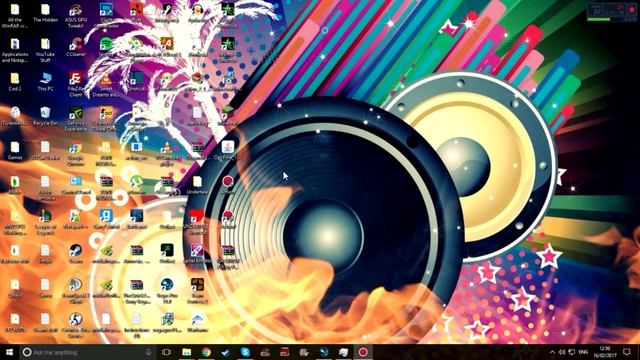Viewport: 640px width, 360px height.
Task: Open Task View from the taskbar
Action: point(166,352)
